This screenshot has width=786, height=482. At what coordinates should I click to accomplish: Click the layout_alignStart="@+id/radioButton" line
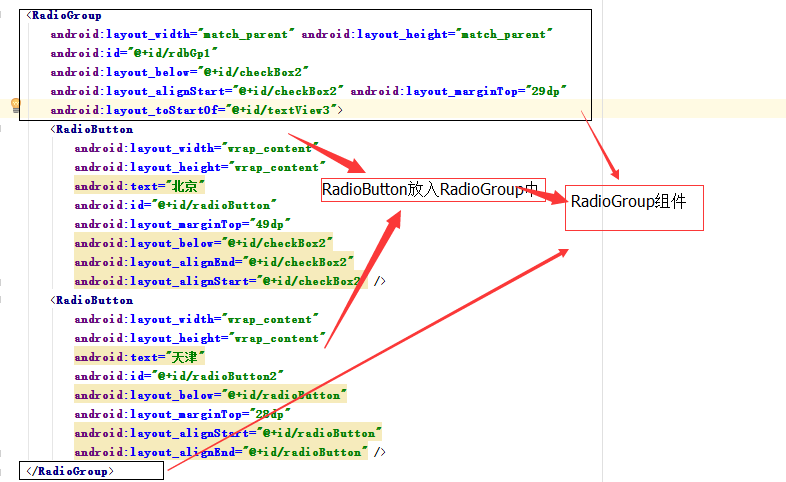(x=228, y=433)
